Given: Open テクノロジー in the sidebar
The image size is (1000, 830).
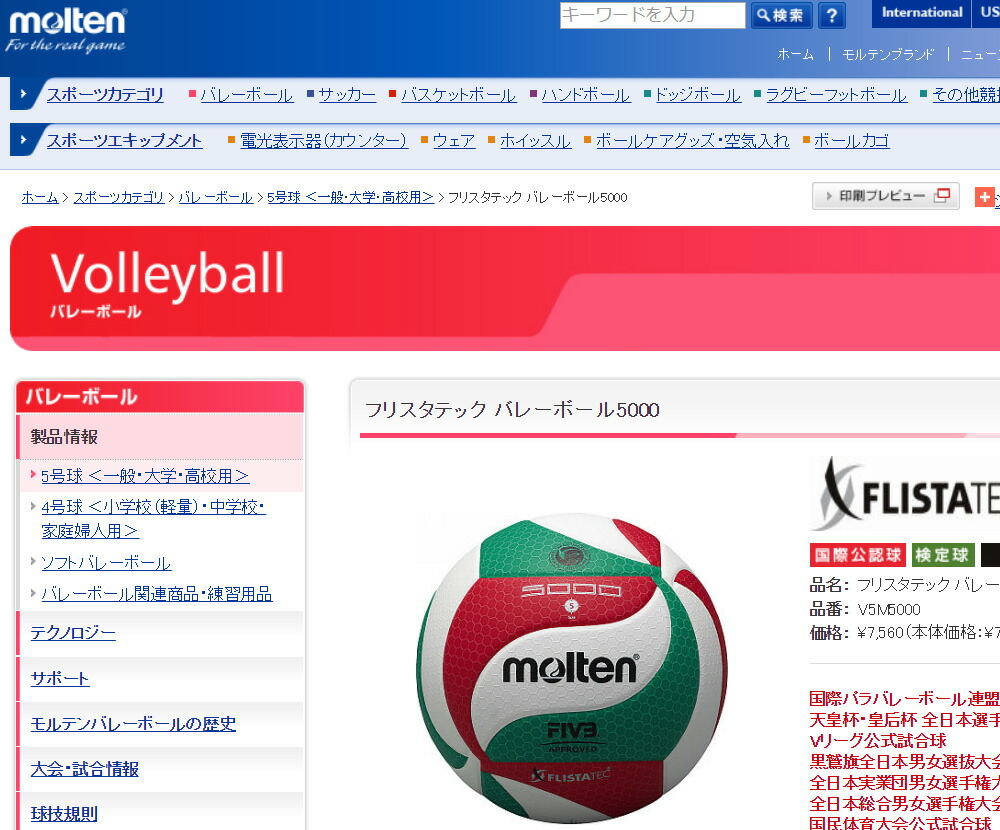Looking at the screenshot, I should point(73,633).
